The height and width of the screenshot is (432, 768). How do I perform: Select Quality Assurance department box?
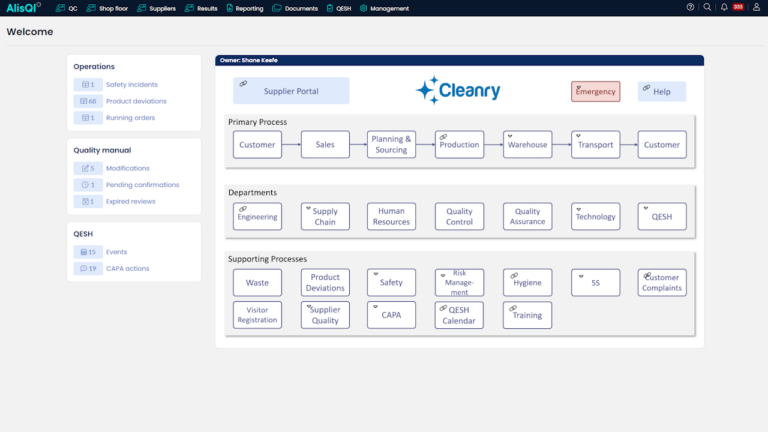pos(528,216)
